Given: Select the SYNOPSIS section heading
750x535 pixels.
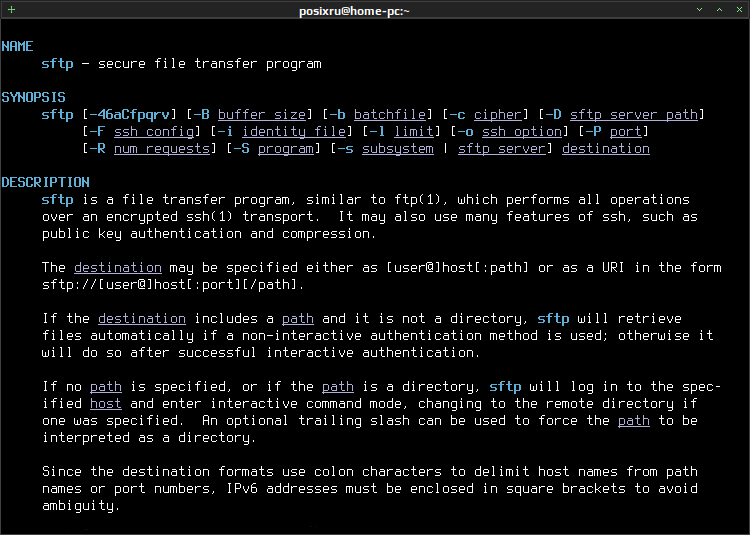Looking at the screenshot, I should pos(33,98).
